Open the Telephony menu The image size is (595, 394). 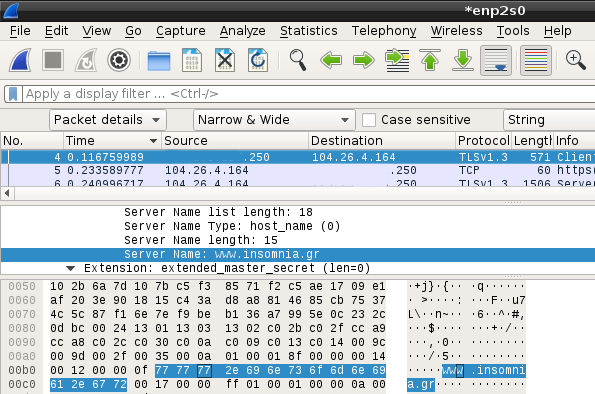[x=384, y=31]
